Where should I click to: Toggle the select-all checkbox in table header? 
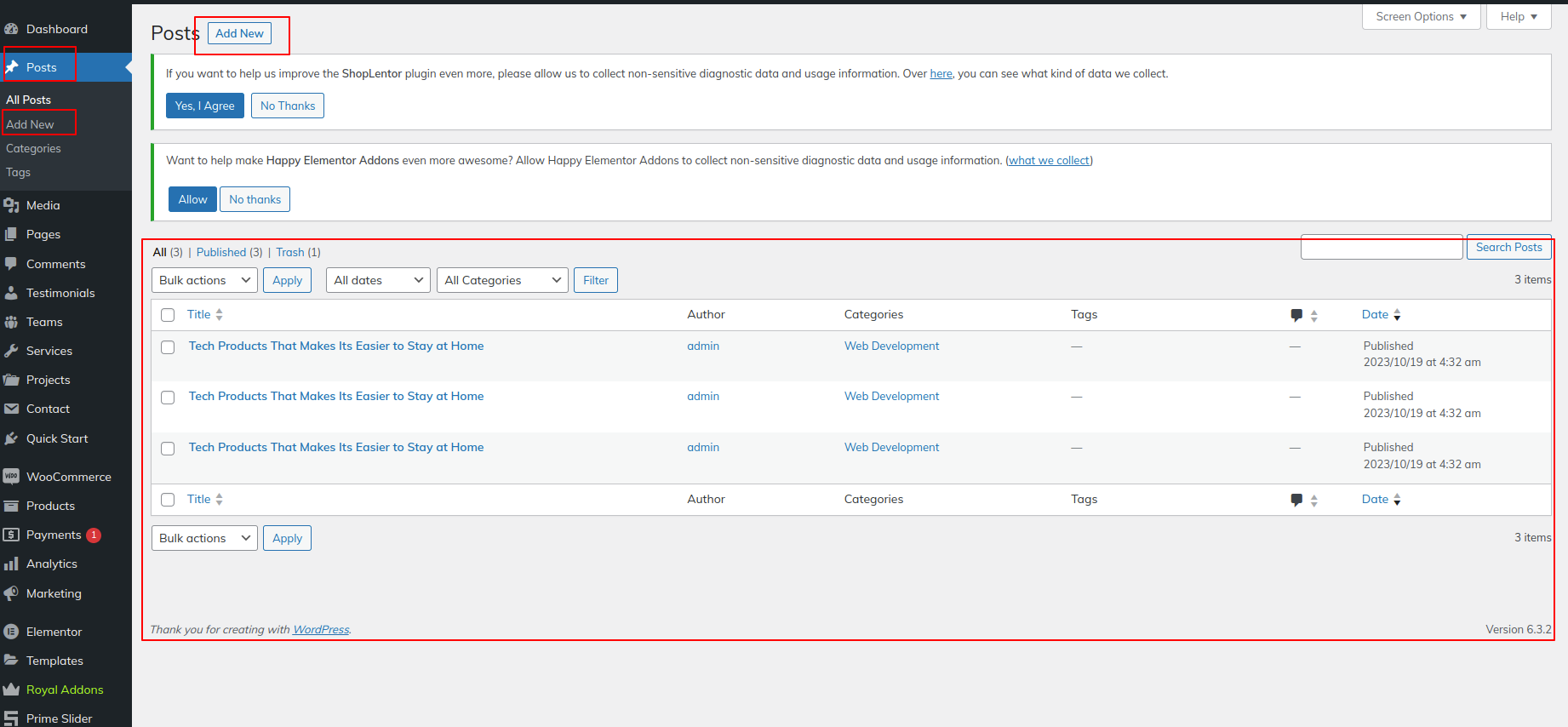168,315
